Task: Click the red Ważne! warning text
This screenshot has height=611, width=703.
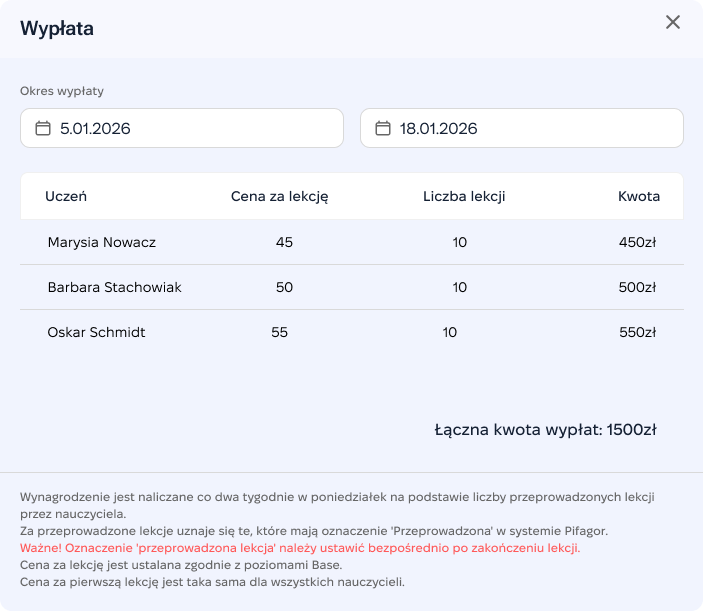Action: coord(300,548)
